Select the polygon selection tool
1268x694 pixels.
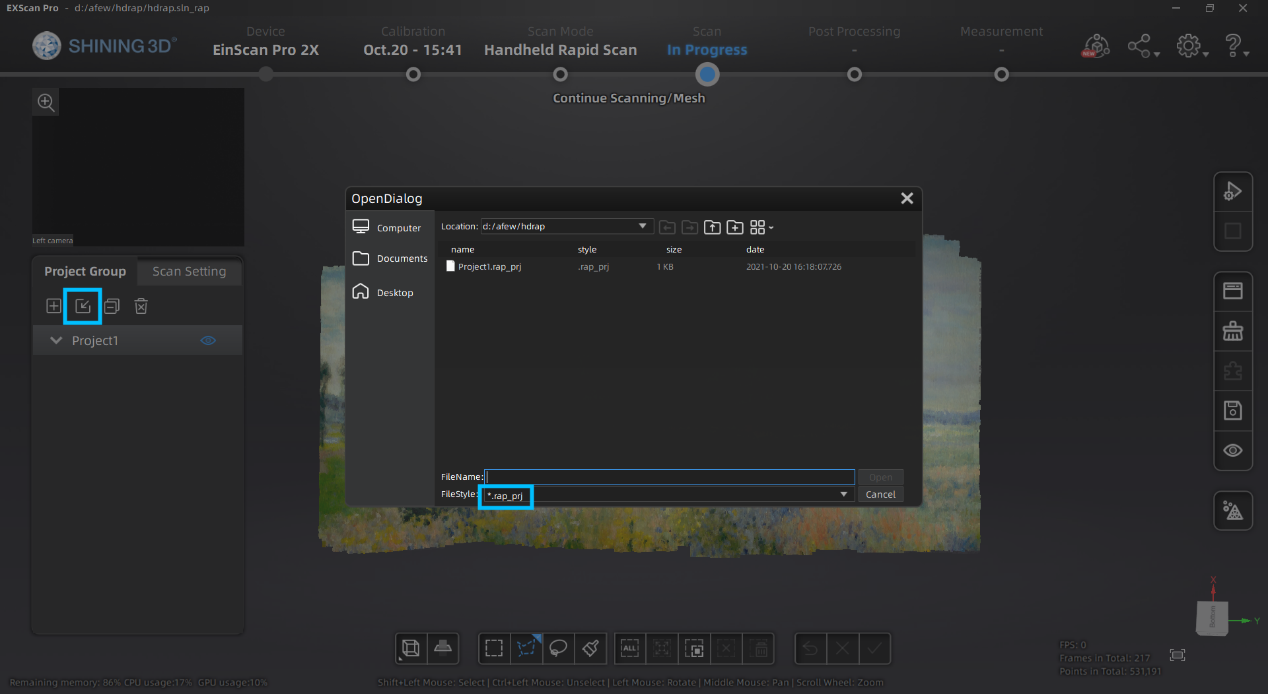pyautogui.click(x=527, y=648)
